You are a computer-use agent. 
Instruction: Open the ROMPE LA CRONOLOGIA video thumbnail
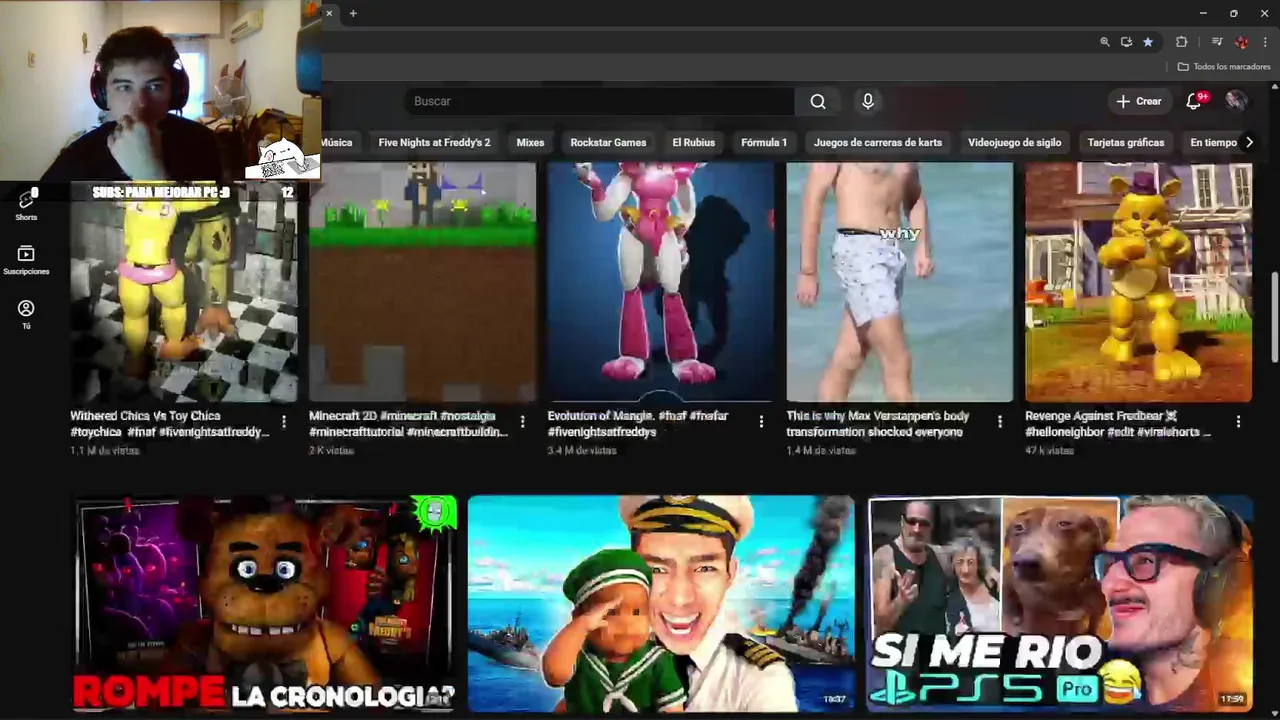tap(265, 604)
